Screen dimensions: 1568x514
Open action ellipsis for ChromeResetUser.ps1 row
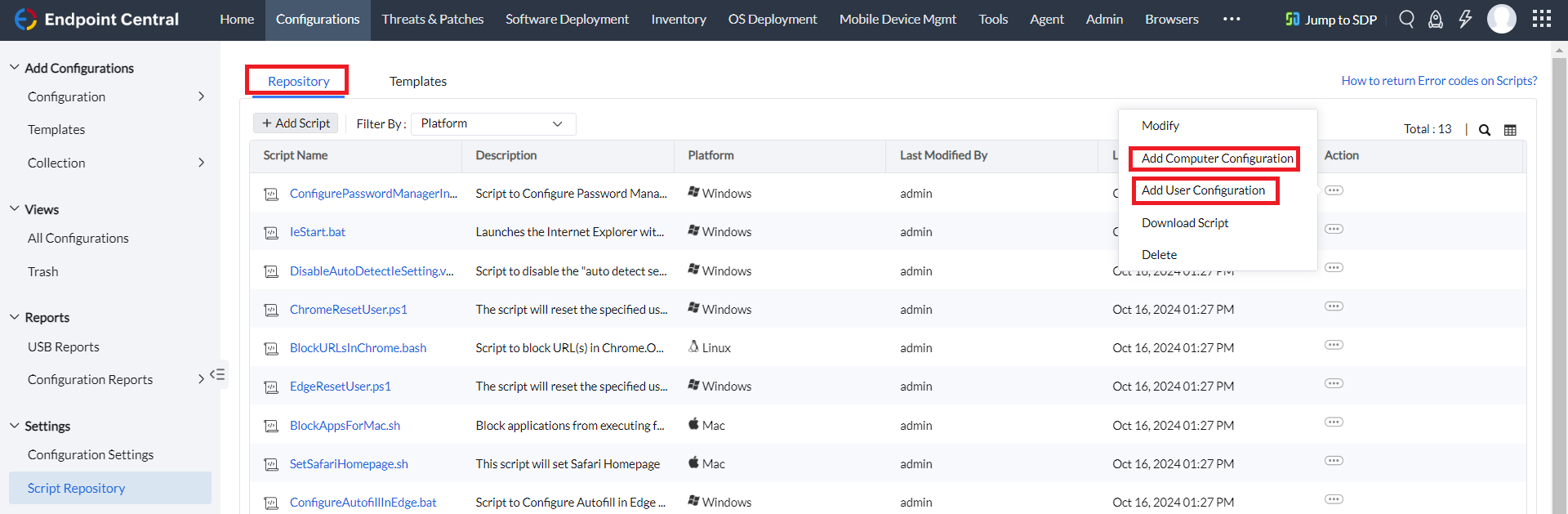coord(1334,306)
